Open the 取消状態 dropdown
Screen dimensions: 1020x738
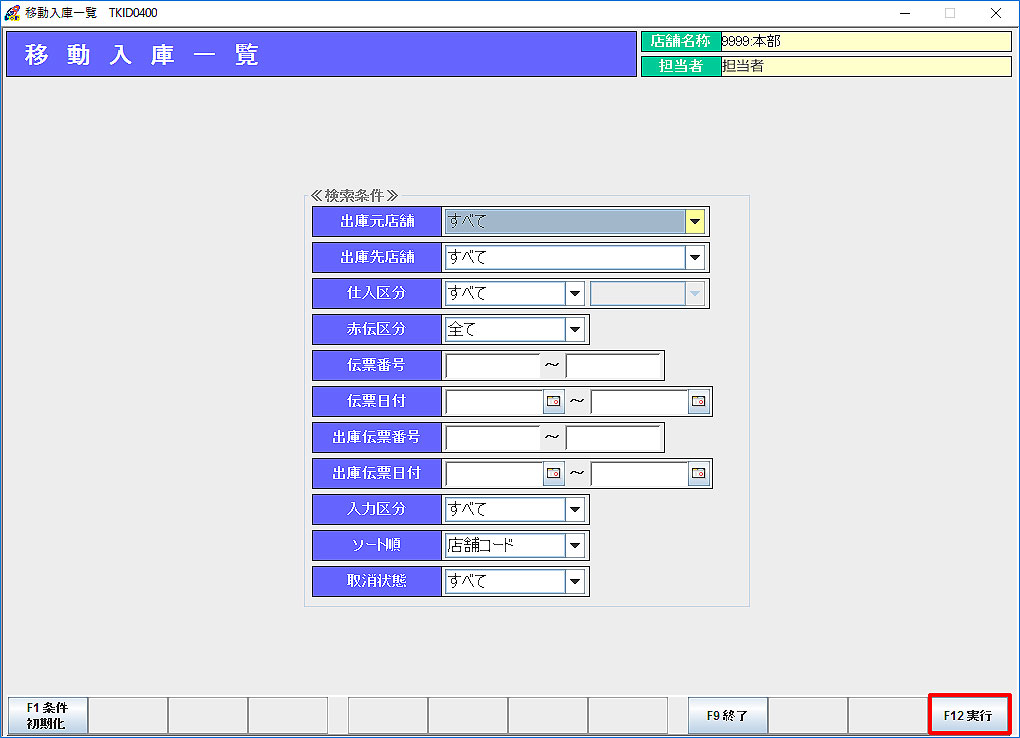tap(574, 582)
